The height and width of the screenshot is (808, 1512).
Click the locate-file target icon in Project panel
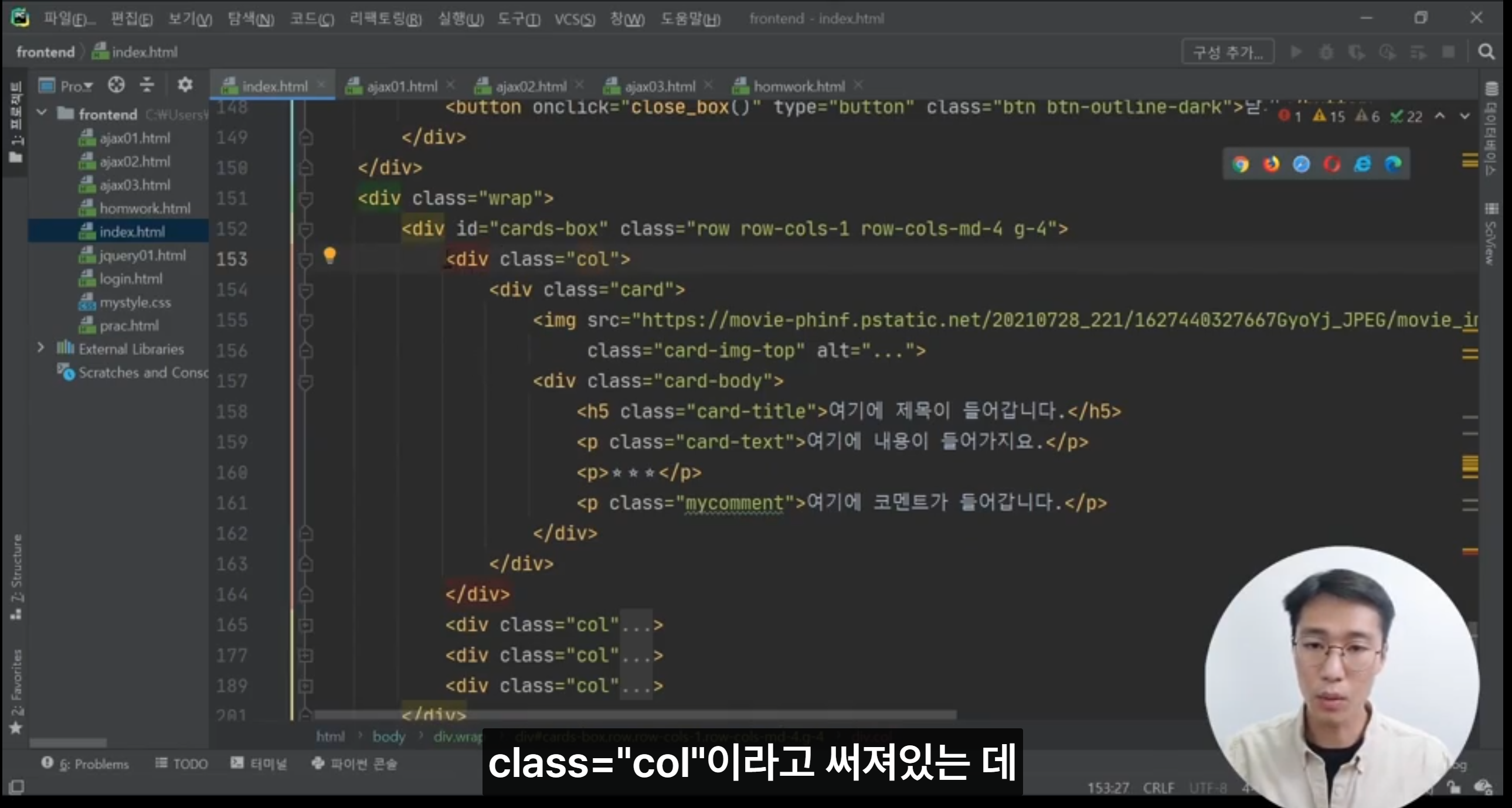pyautogui.click(x=116, y=85)
